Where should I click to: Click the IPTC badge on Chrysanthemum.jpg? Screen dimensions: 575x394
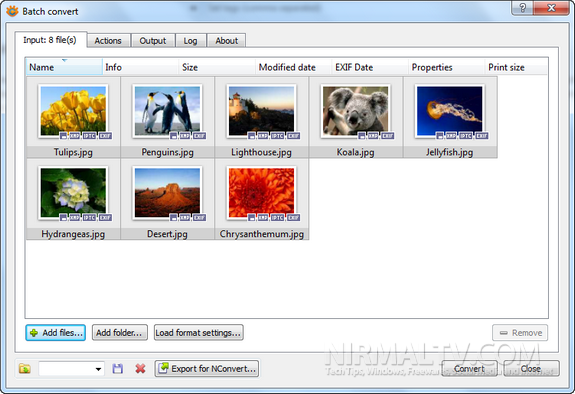(x=277, y=218)
